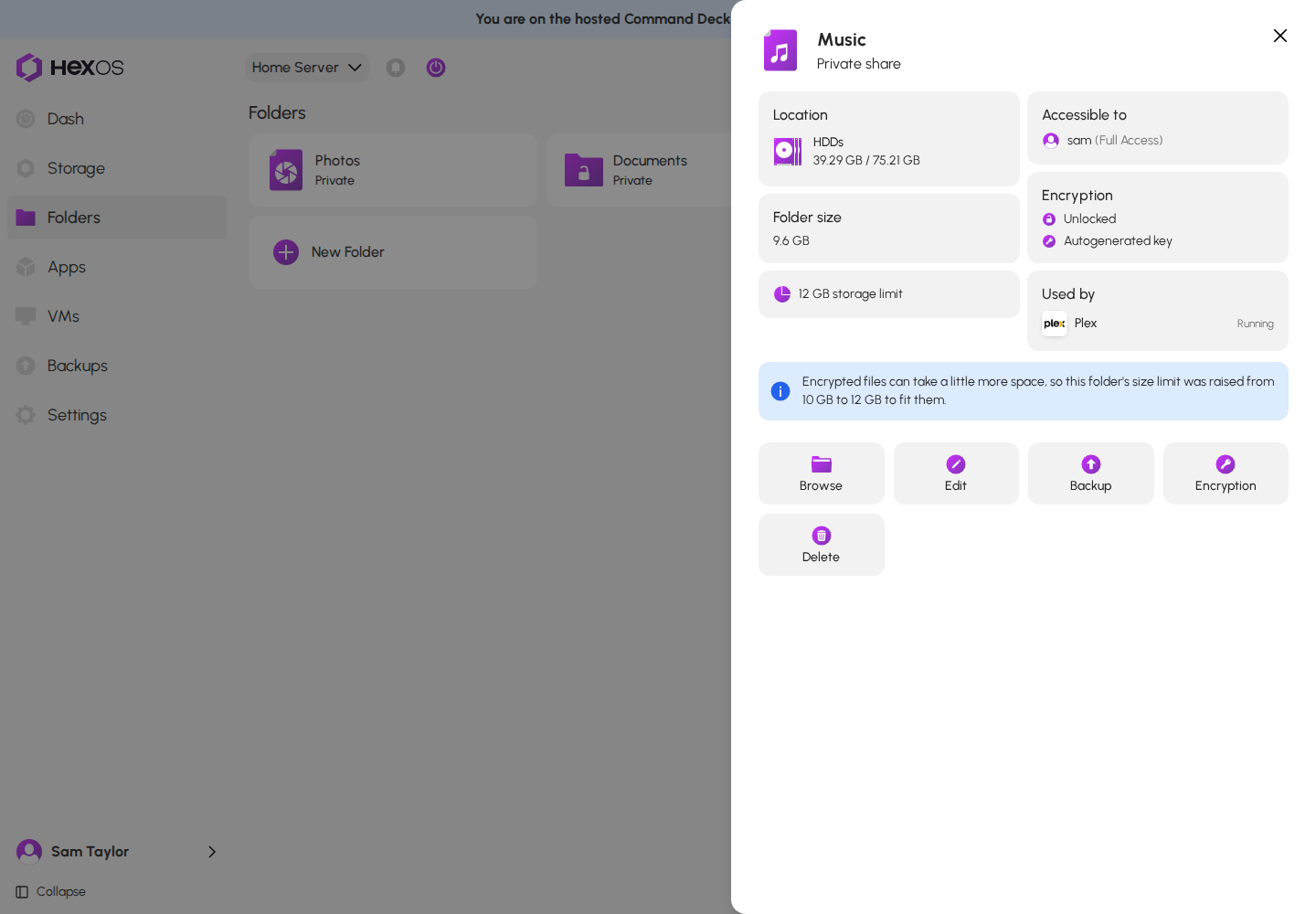1316x914 pixels.
Task: Click the Backup button
Action: tap(1091, 473)
